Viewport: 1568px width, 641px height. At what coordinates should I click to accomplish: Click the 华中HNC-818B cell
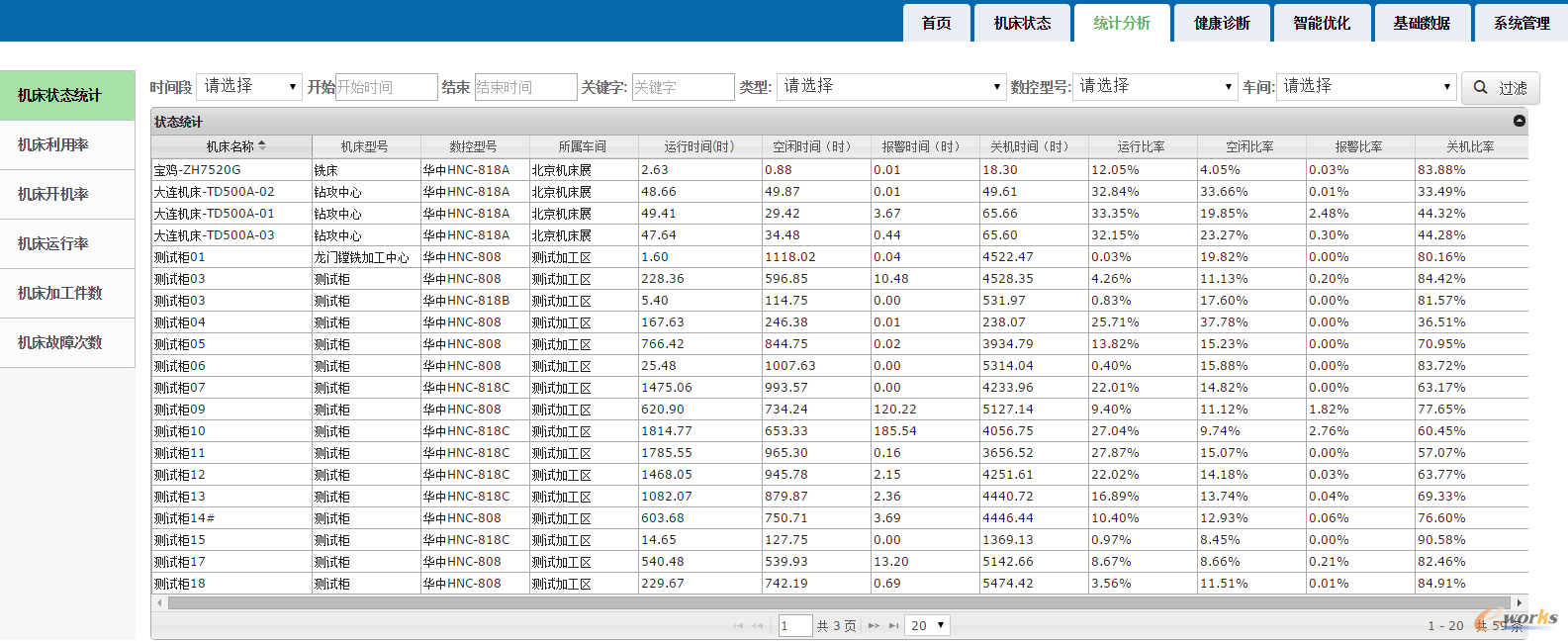475,301
